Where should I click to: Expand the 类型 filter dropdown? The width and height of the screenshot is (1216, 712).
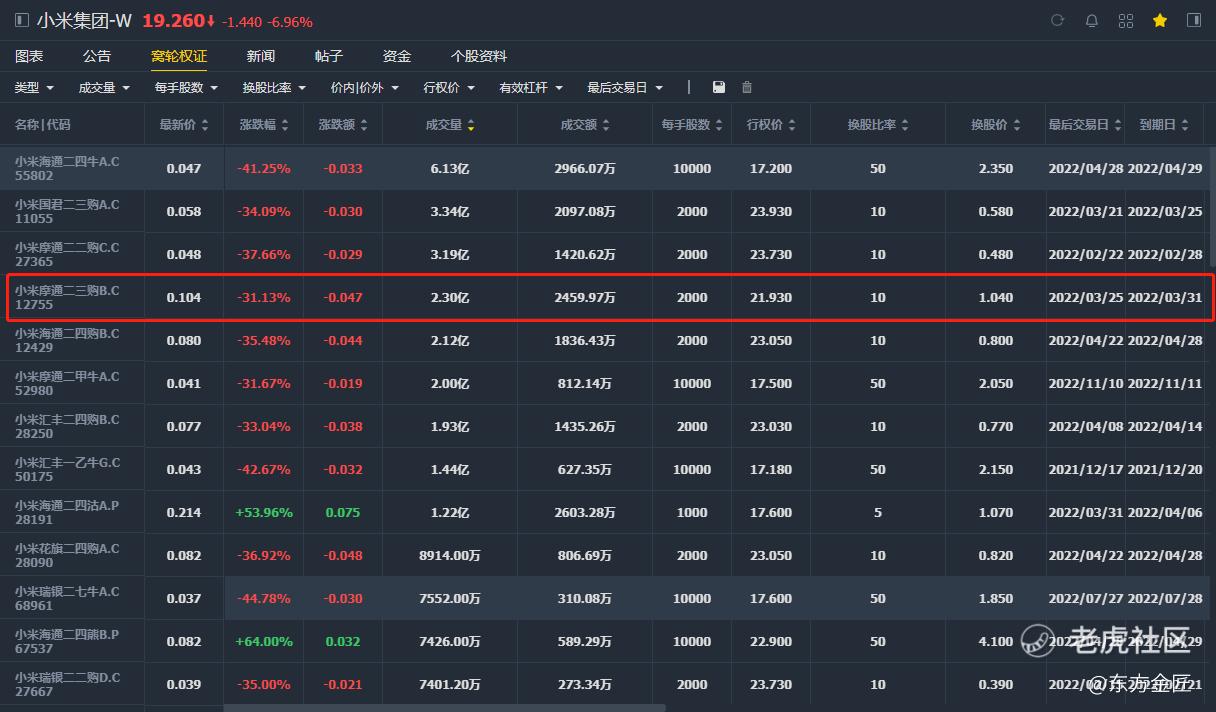pos(34,88)
